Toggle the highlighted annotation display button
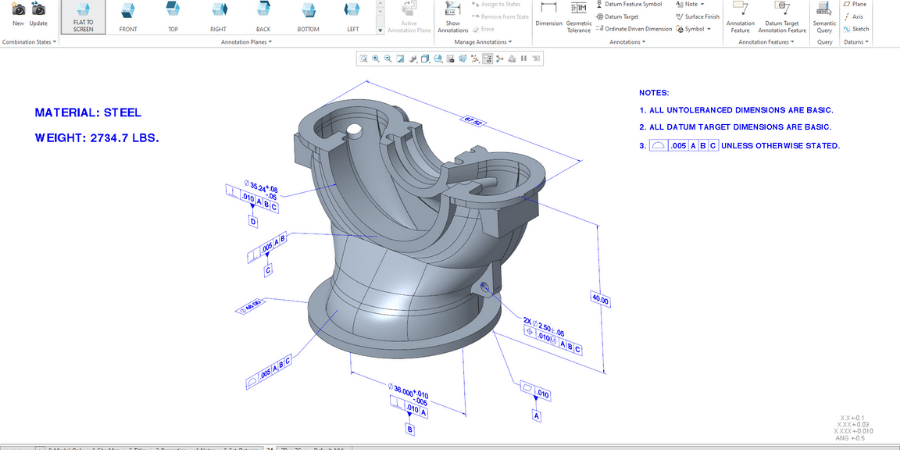Image resolution: width=900 pixels, height=450 pixels. point(487,59)
